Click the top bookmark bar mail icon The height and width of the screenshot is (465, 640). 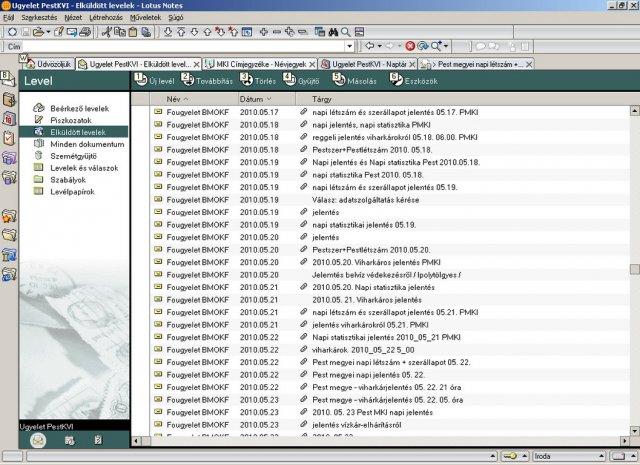pyautogui.click(x=8, y=79)
